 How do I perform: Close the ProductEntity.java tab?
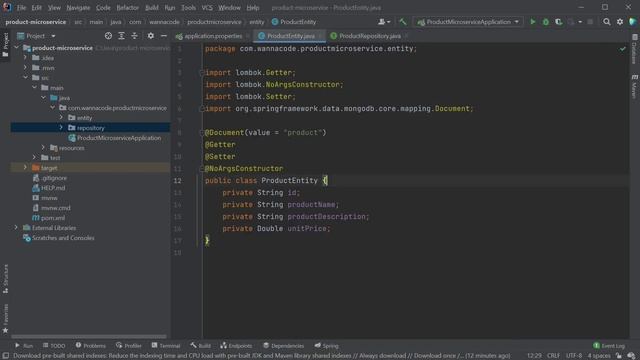[320, 36]
